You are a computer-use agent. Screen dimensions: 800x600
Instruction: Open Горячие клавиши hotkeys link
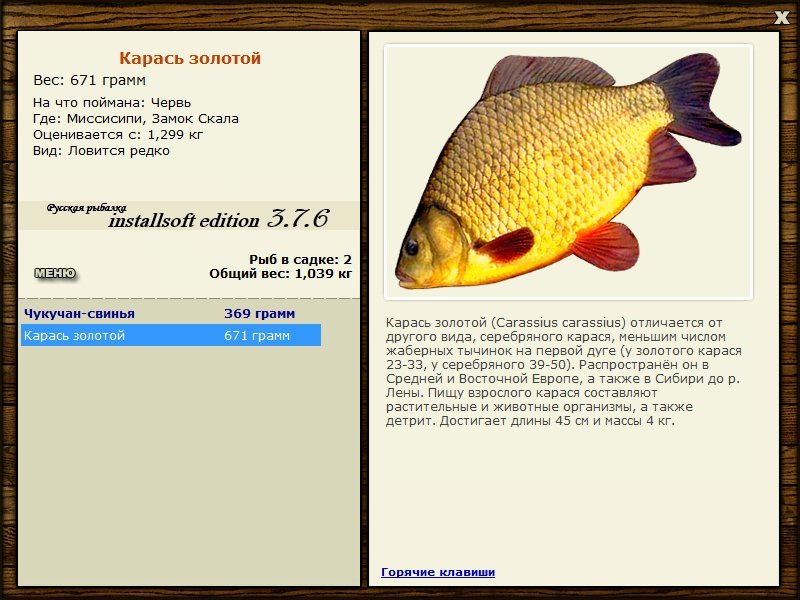tap(437, 572)
